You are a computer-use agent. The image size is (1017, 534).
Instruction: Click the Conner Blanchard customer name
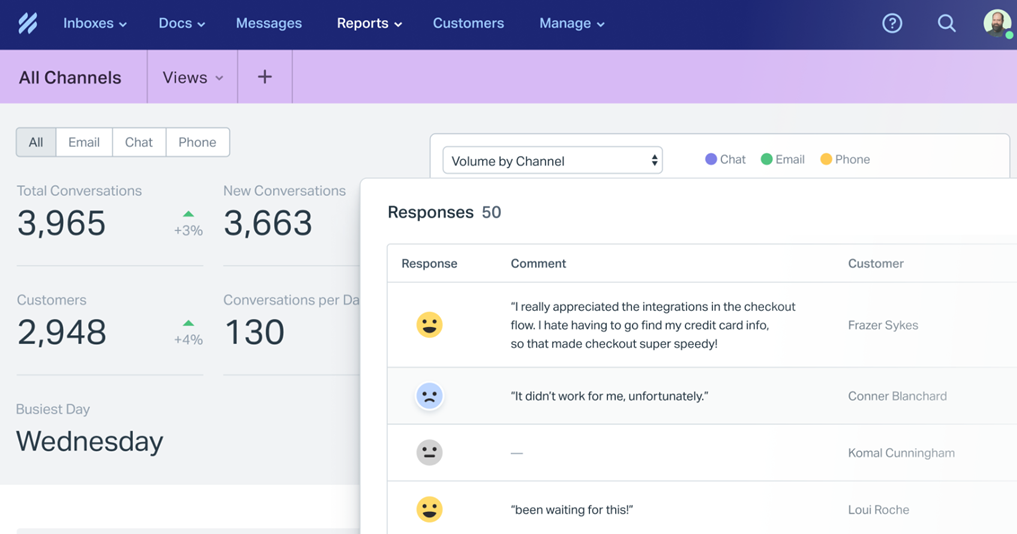click(897, 396)
